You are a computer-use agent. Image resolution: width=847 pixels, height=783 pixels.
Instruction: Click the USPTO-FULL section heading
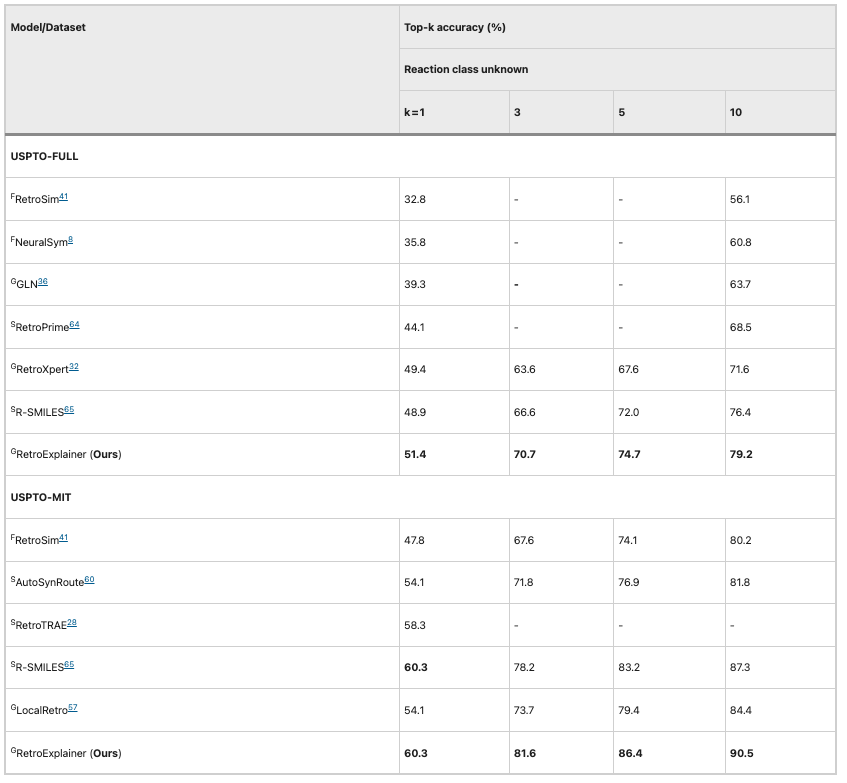coord(44,156)
